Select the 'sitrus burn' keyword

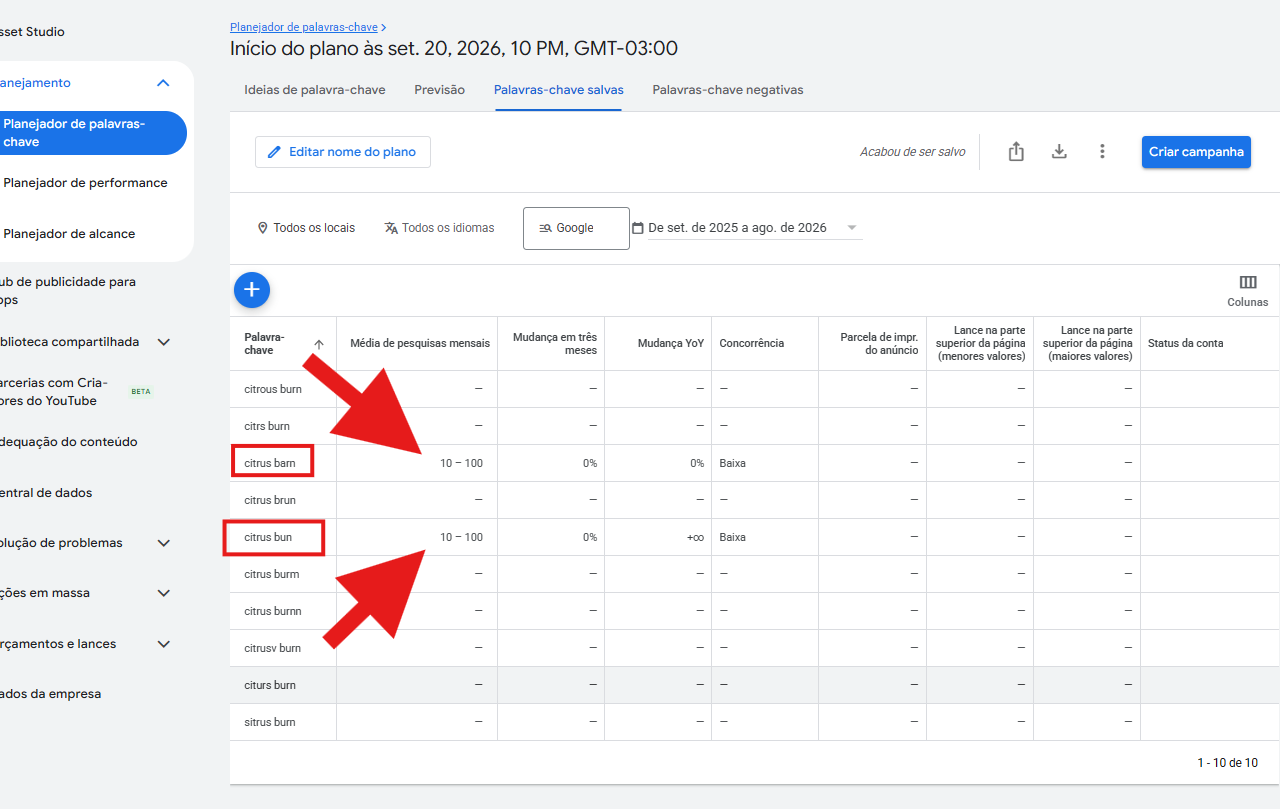[x=270, y=722]
